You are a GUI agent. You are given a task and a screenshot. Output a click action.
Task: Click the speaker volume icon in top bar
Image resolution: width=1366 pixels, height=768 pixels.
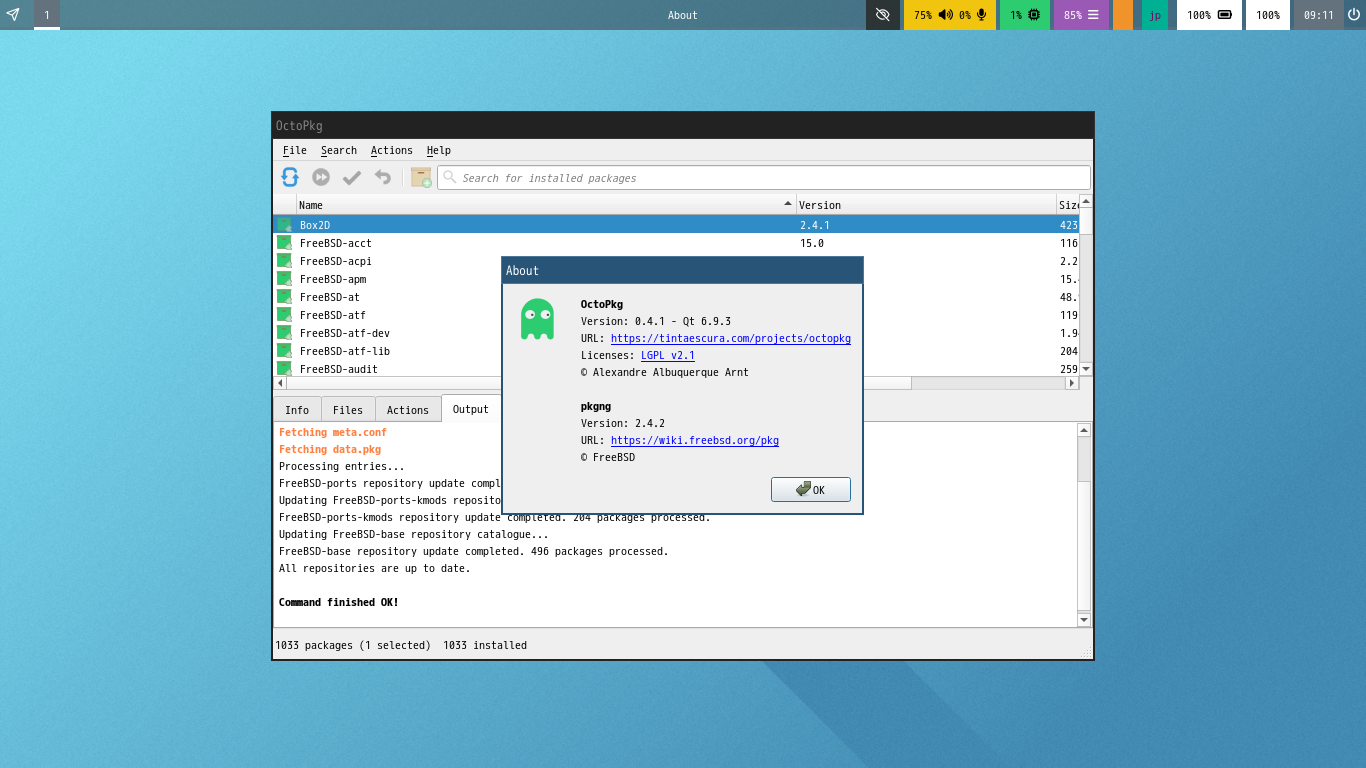[945, 15]
